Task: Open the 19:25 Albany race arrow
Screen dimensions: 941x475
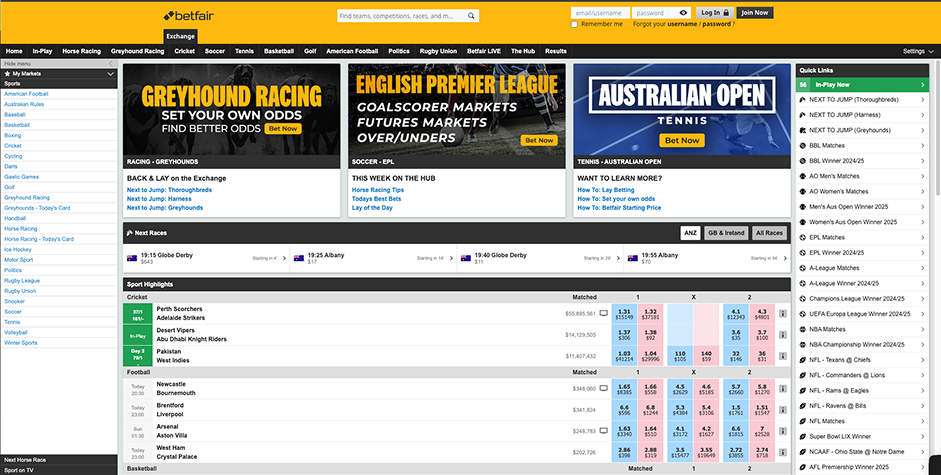Action: 451,258
